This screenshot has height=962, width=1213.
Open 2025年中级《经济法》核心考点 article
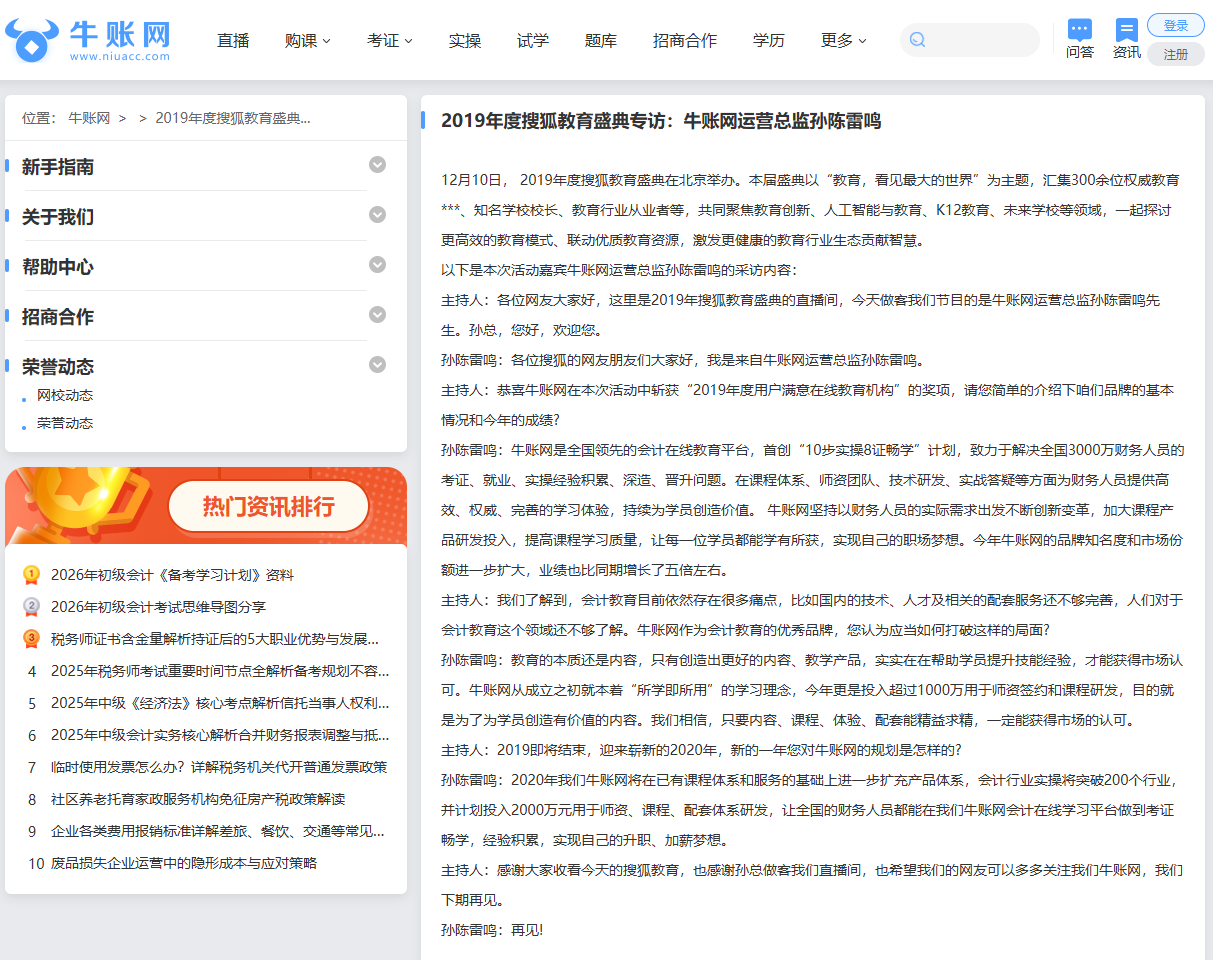tap(220, 703)
